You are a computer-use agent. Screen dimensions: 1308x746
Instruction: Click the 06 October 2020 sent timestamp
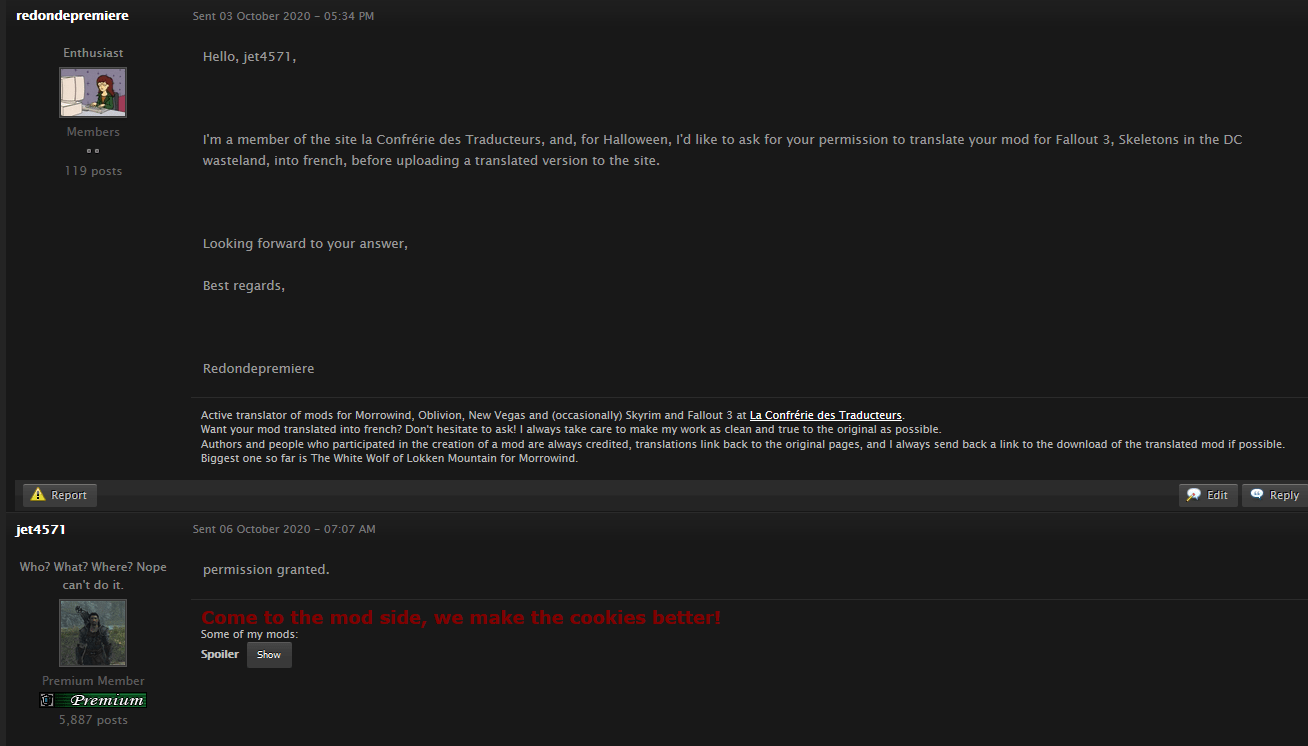click(284, 529)
